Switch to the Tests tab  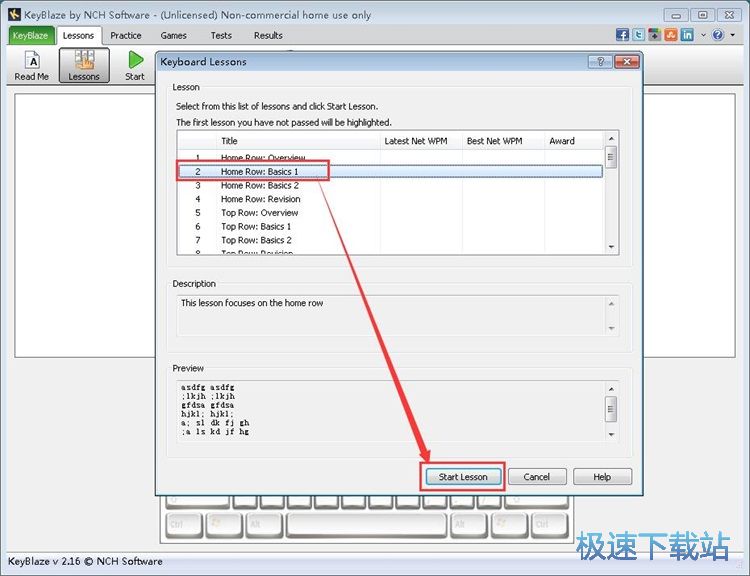tap(221, 36)
